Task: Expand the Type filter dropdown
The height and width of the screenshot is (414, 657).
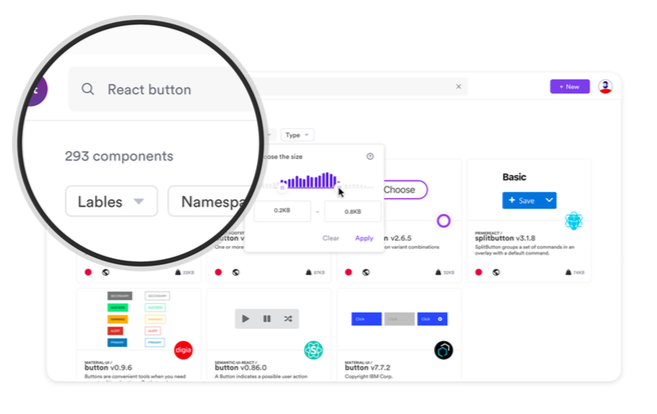Action: [298, 135]
